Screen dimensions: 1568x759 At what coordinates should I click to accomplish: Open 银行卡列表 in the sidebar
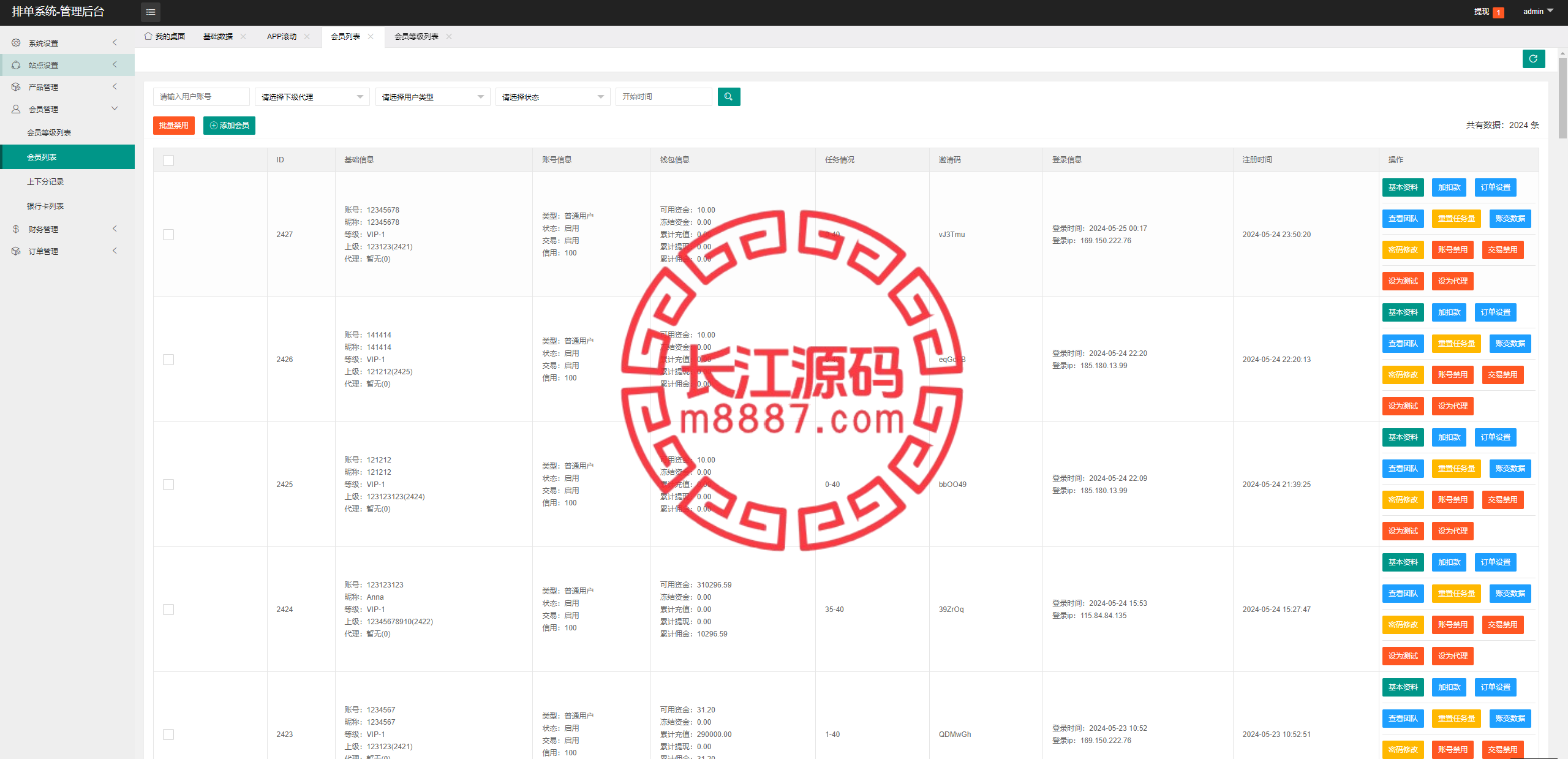[x=67, y=206]
